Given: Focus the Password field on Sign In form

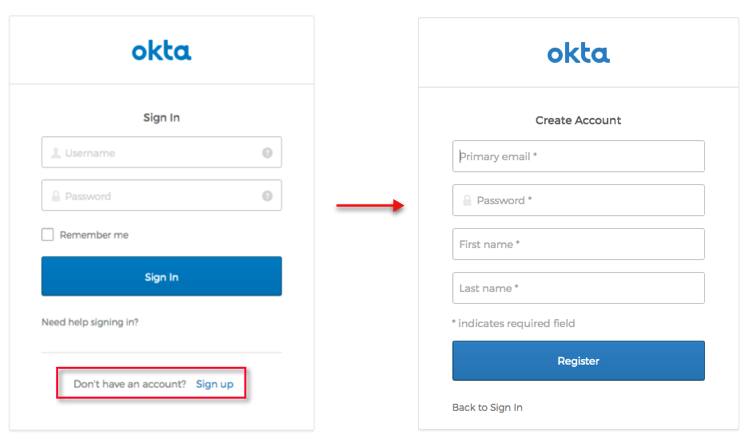Looking at the screenshot, I should (x=160, y=196).
